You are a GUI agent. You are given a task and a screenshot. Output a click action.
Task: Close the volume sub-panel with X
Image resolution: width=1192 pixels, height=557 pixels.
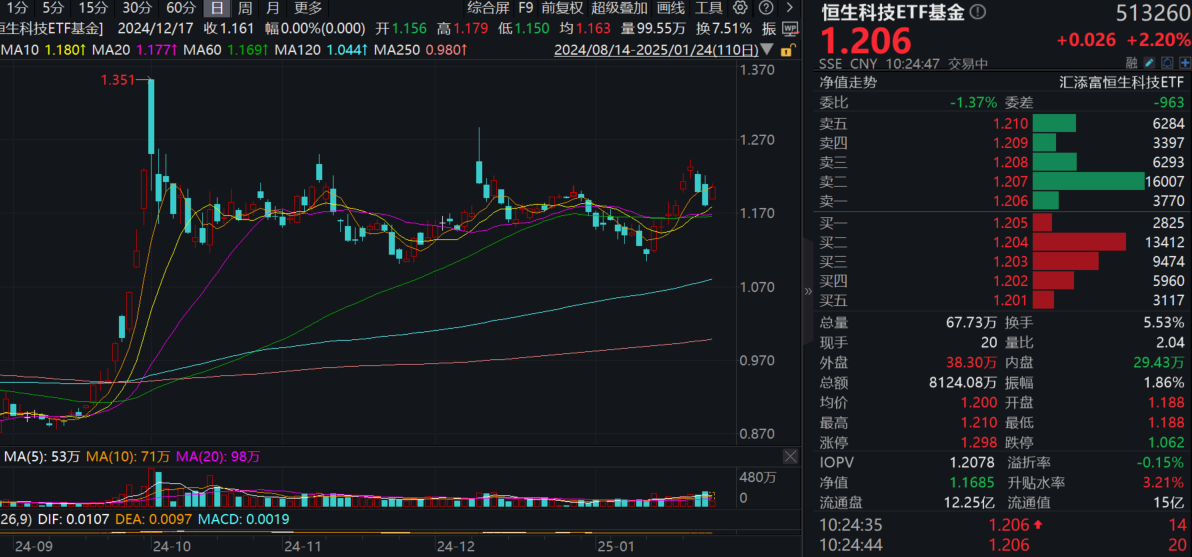791,456
